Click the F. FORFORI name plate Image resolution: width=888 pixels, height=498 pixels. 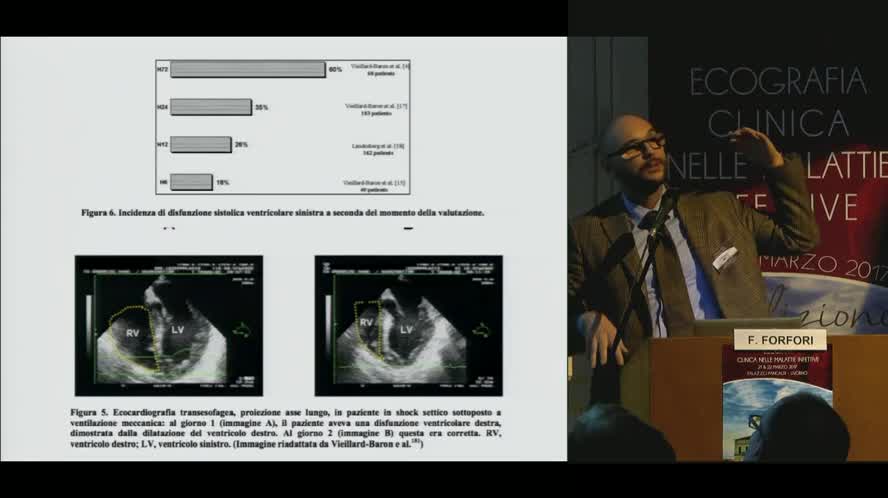[x=780, y=338]
